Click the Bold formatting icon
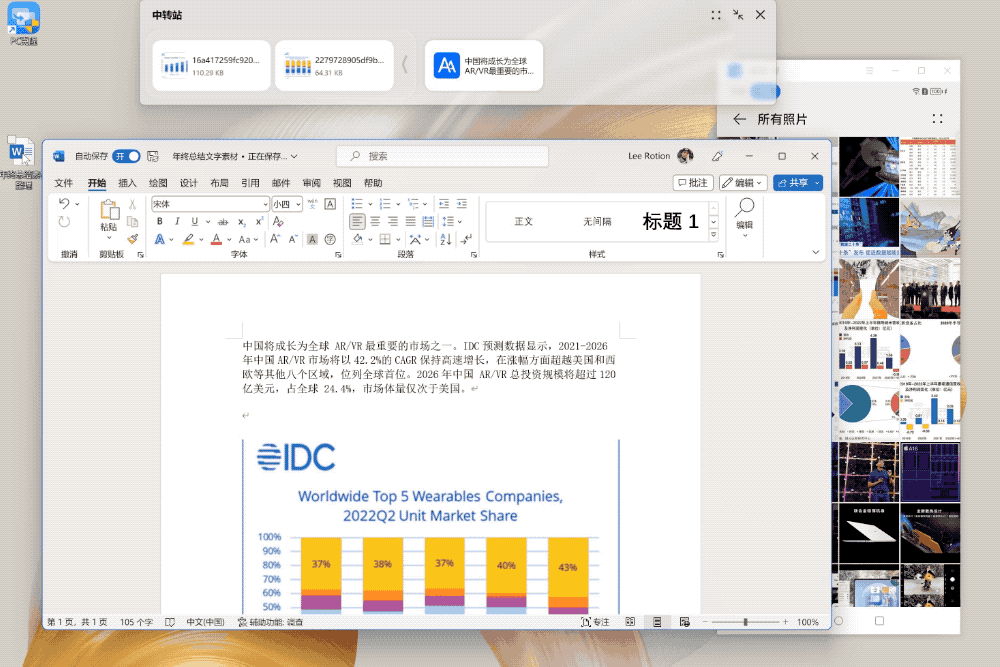1000x667 pixels. click(x=159, y=221)
